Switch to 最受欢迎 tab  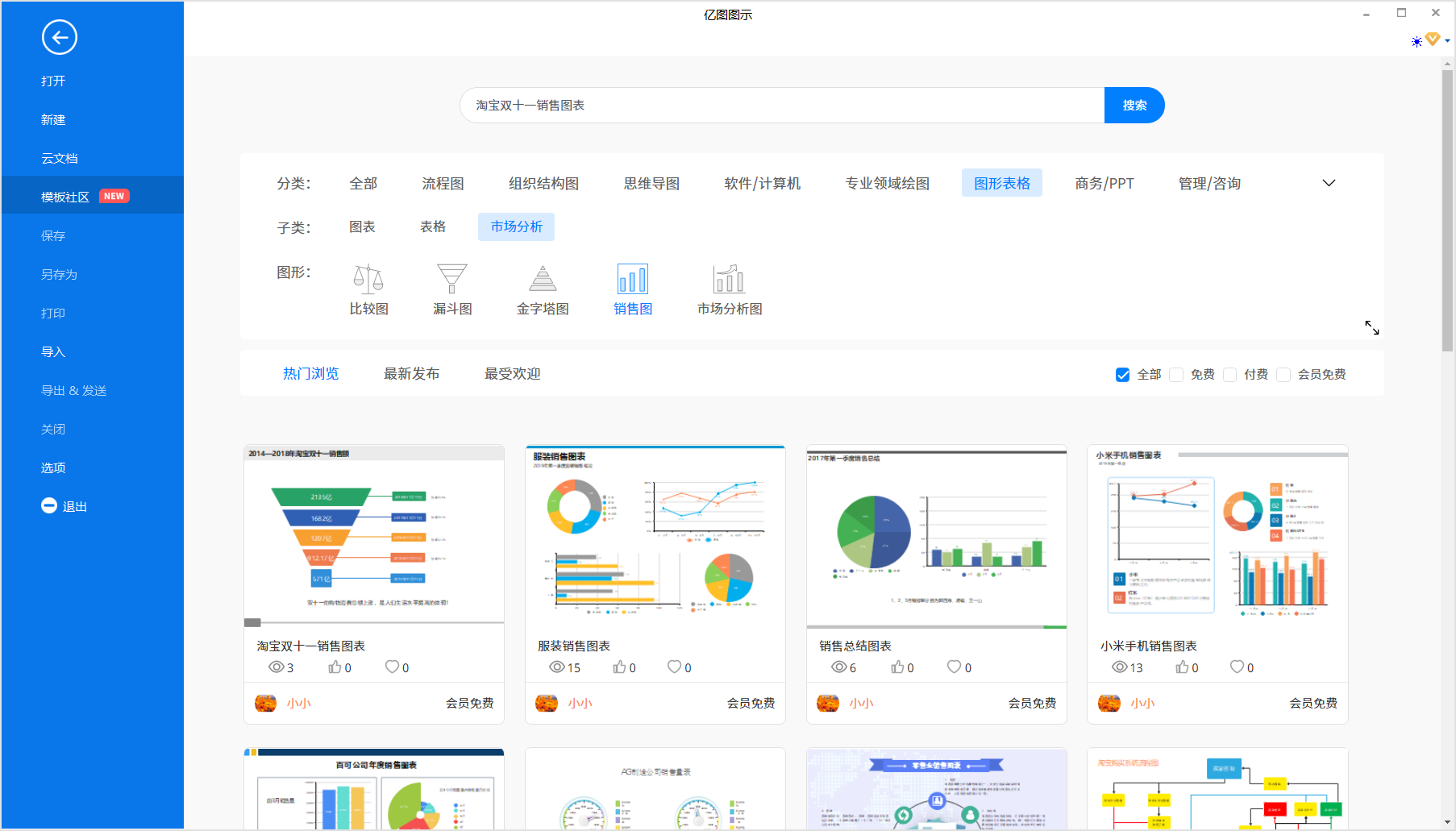point(512,373)
